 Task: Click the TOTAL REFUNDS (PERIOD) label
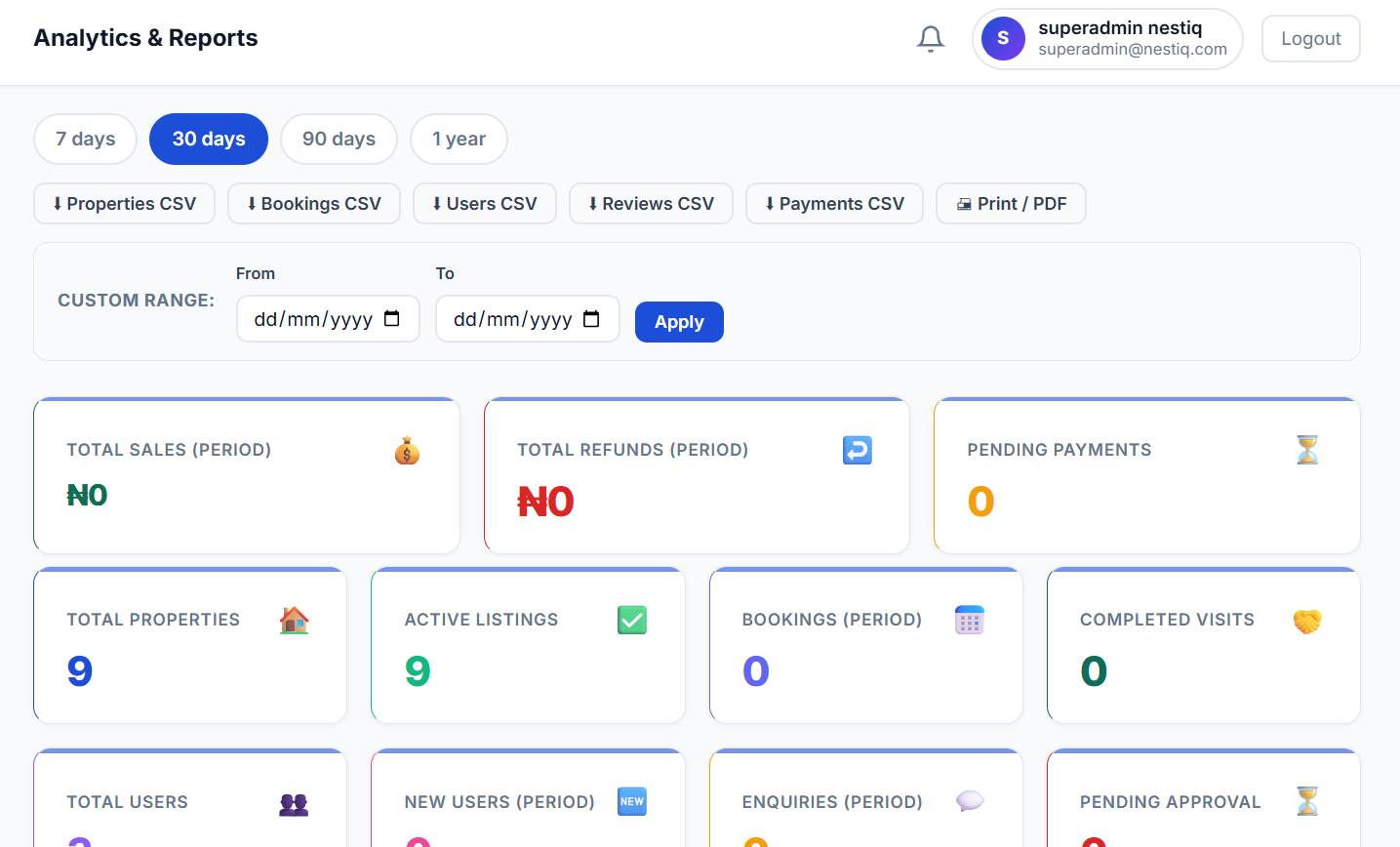632,450
